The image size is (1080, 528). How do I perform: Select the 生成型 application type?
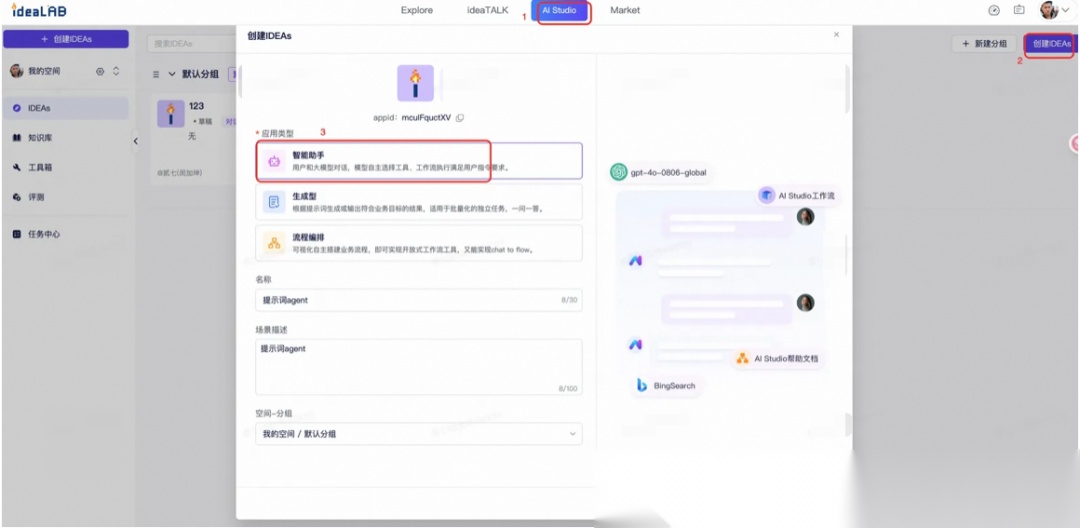click(419, 202)
